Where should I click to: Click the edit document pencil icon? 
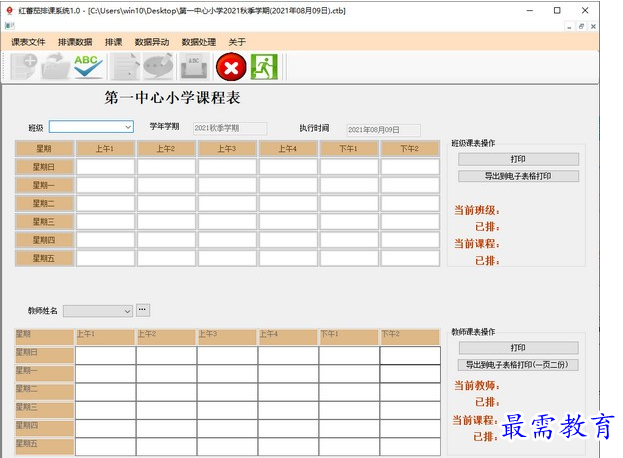click(124, 66)
